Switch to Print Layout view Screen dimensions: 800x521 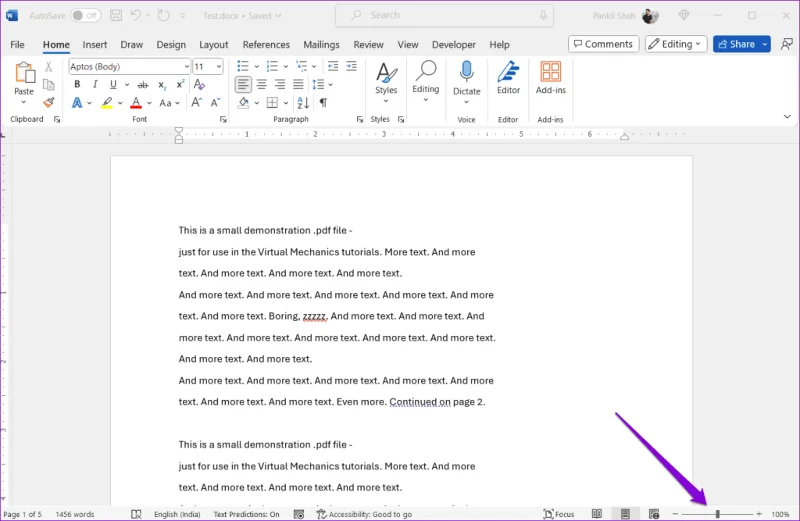(x=625, y=514)
